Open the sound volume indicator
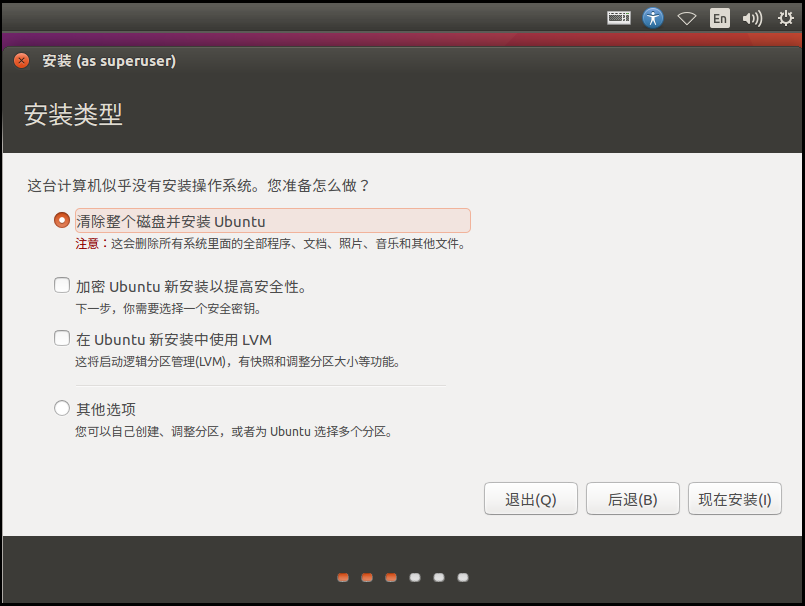Image resolution: width=805 pixels, height=606 pixels. tap(752, 18)
